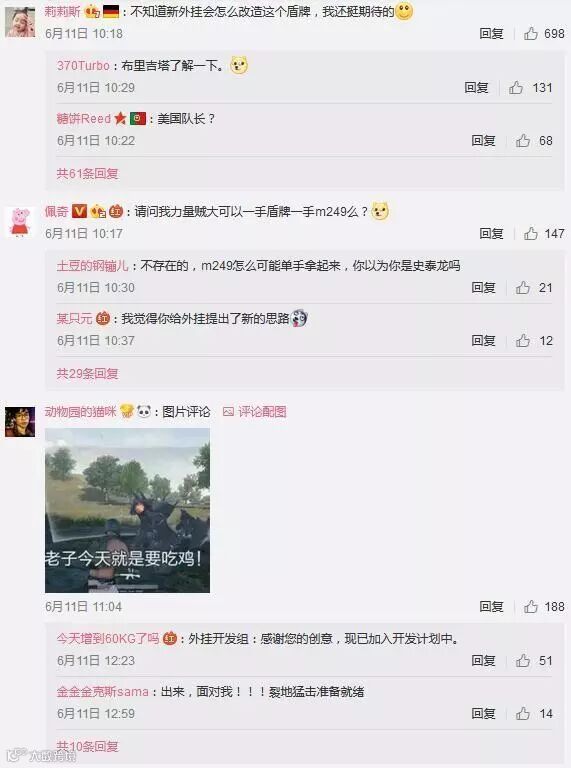Reply to 佩奇's m249 comment
The height and width of the screenshot is (768, 571).
(x=491, y=234)
